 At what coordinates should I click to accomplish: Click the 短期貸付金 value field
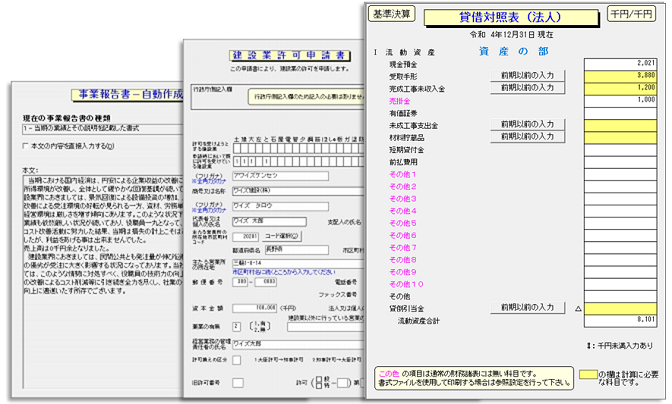620,150
